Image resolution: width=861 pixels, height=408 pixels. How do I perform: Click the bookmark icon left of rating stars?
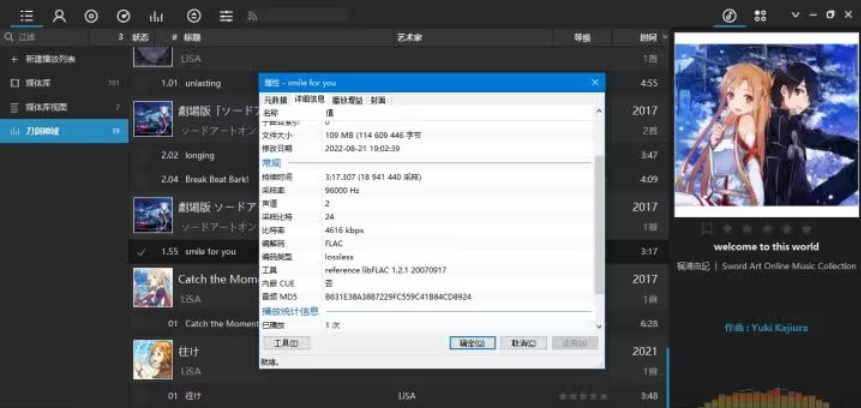708,228
